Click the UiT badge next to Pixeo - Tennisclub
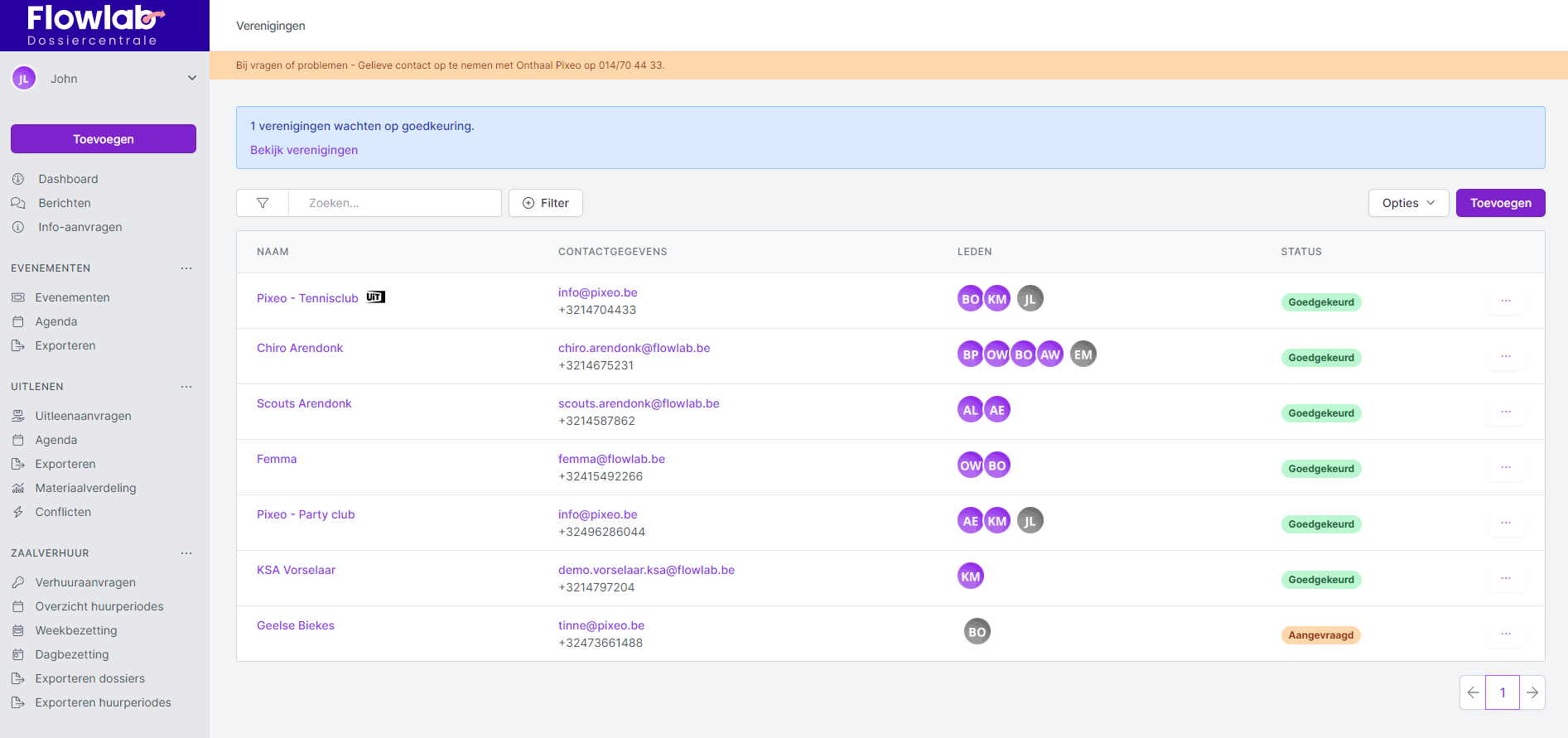 (x=375, y=297)
